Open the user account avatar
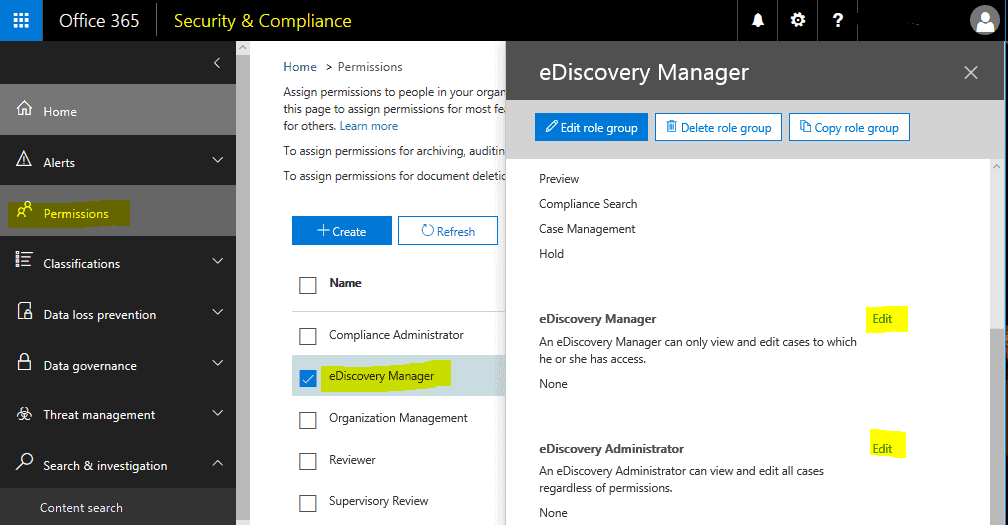The width and height of the screenshot is (1008, 525). pos(984,21)
